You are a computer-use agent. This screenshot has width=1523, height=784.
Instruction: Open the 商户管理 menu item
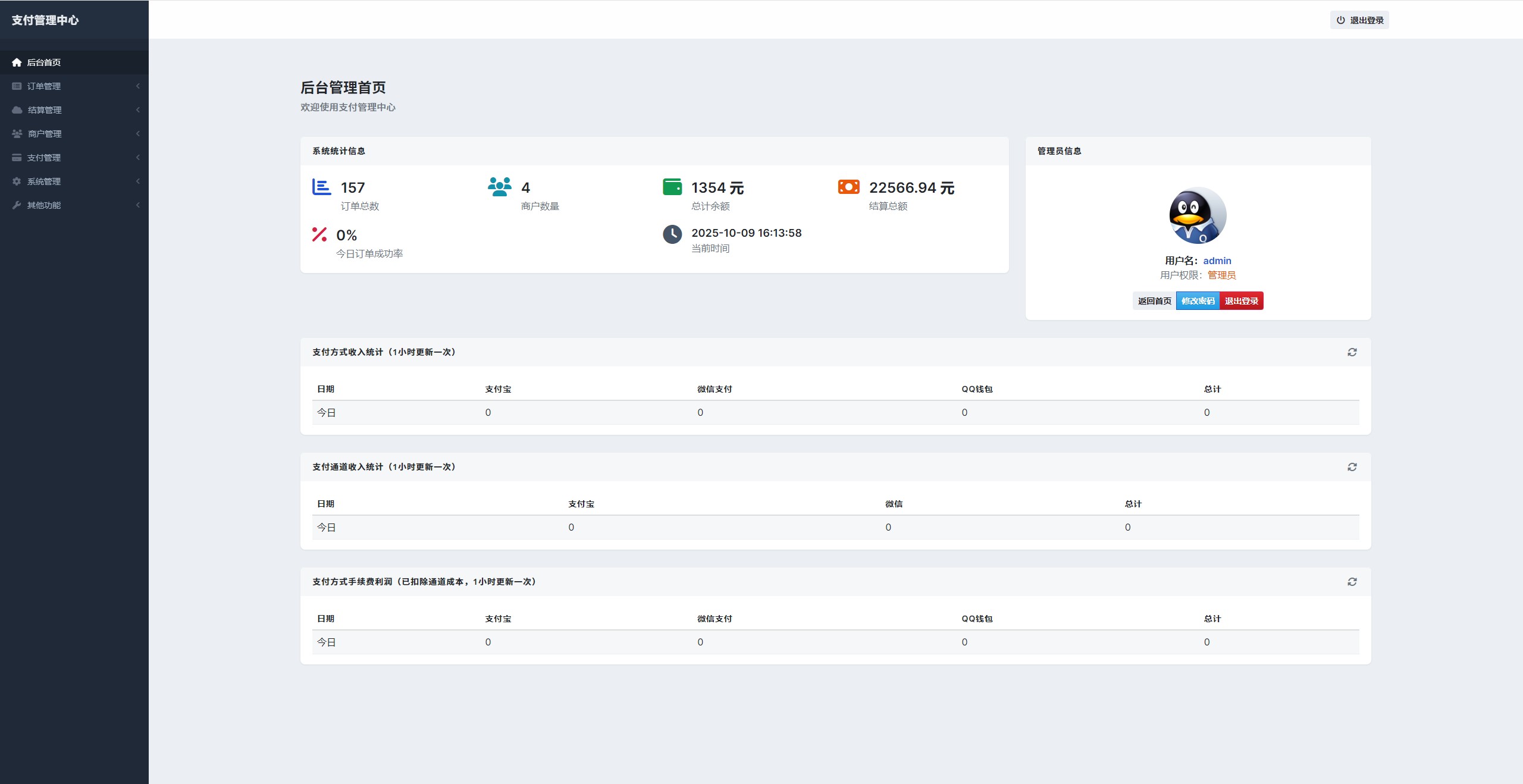(45, 134)
